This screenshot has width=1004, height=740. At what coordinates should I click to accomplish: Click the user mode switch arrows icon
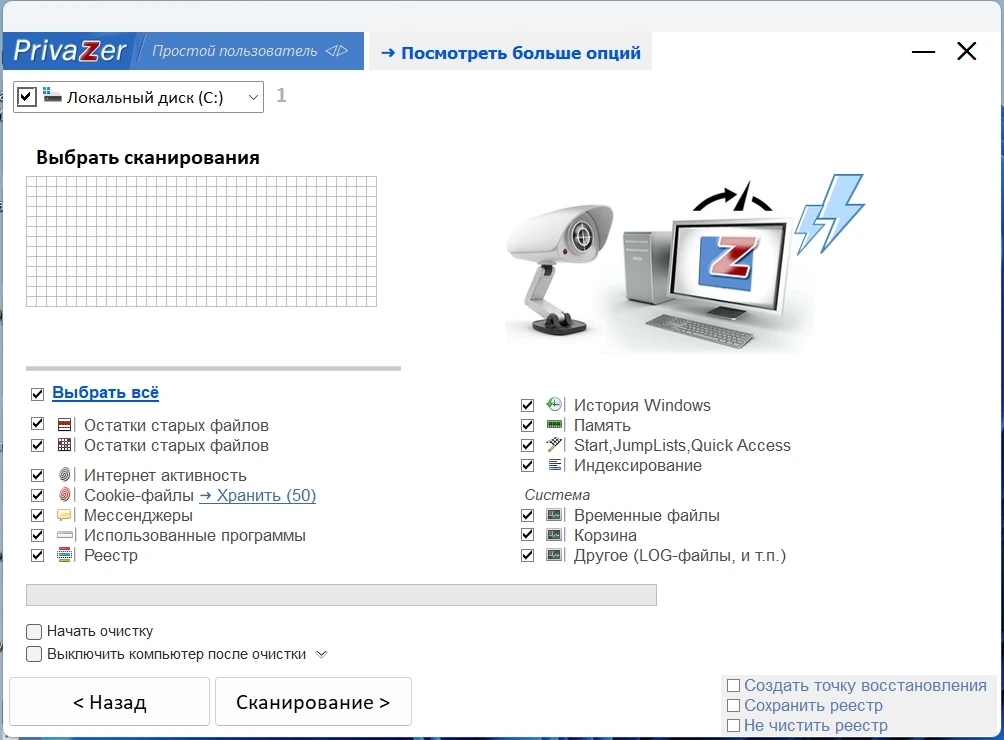(x=337, y=51)
